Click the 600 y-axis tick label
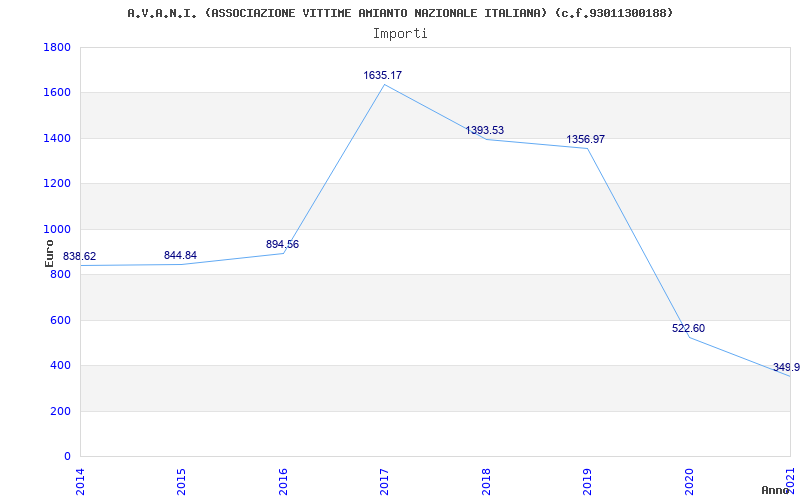Screen dimensions: 800x500 [61, 320]
